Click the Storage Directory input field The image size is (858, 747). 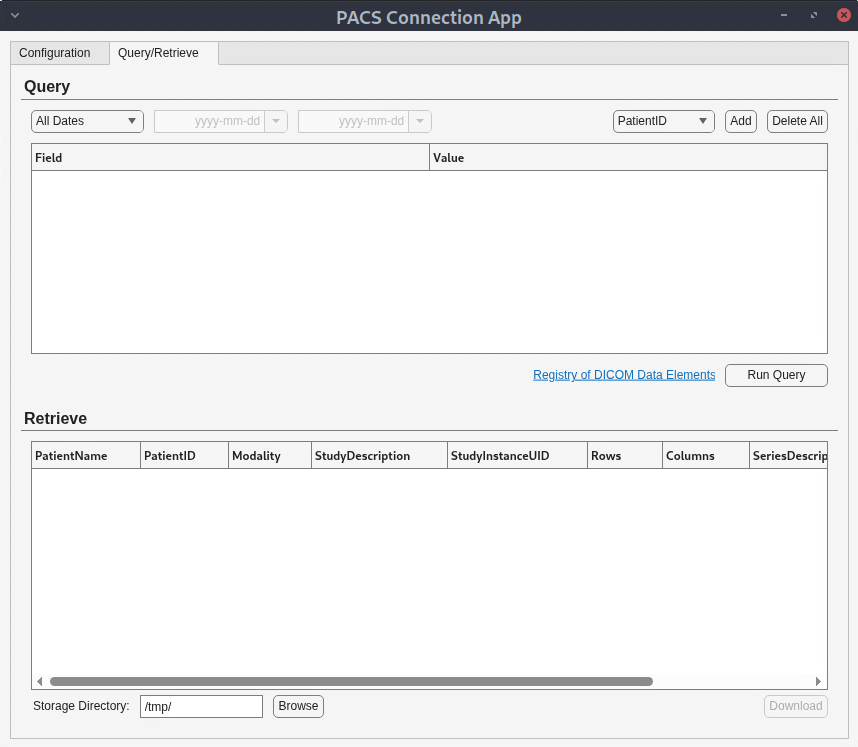(201, 707)
